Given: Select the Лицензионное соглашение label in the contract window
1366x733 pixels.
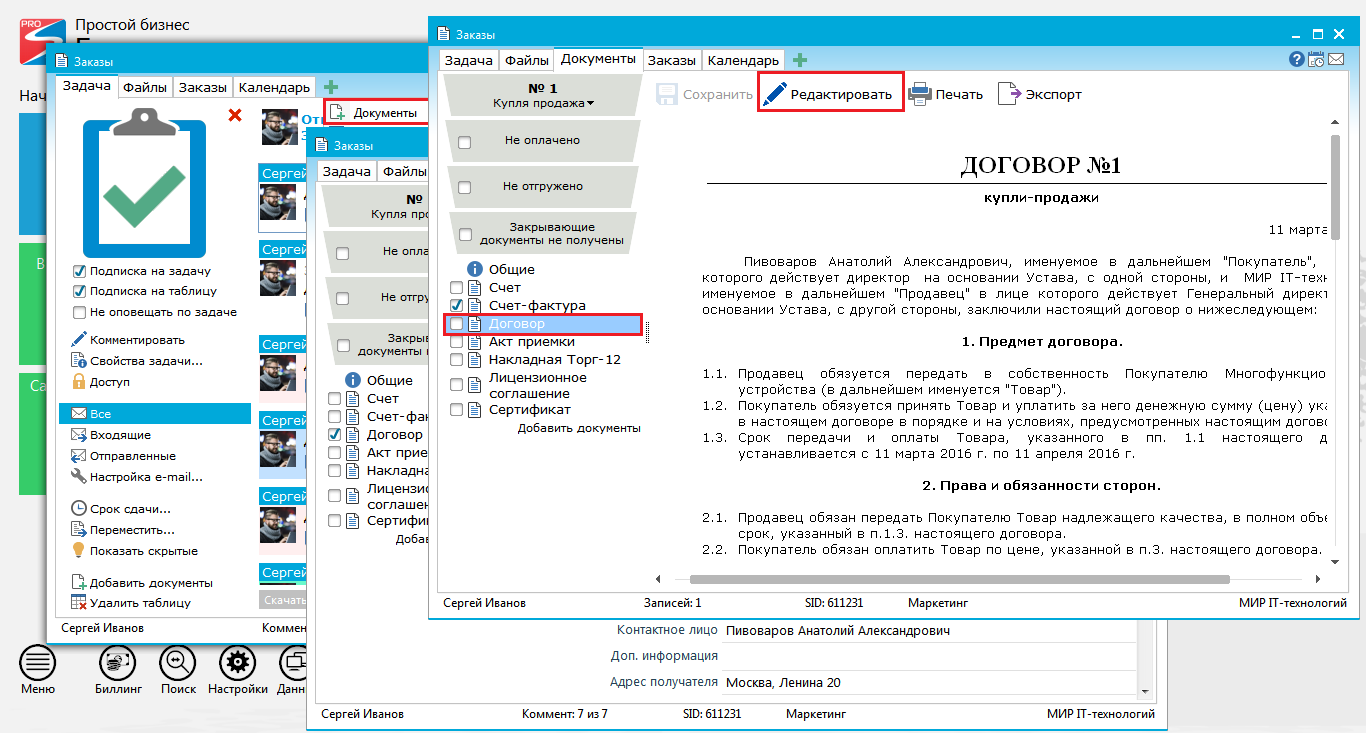Looking at the screenshot, I should 538,385.
